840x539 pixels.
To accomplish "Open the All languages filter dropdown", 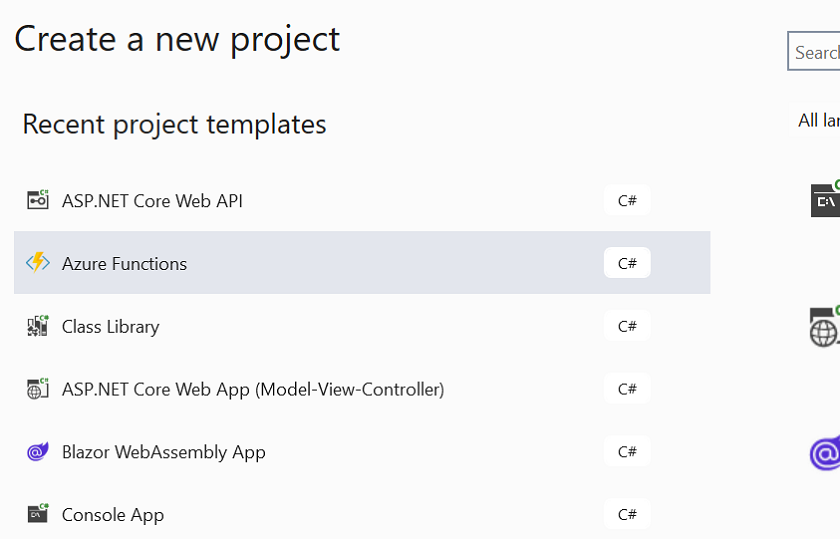I will coord(818,121).
